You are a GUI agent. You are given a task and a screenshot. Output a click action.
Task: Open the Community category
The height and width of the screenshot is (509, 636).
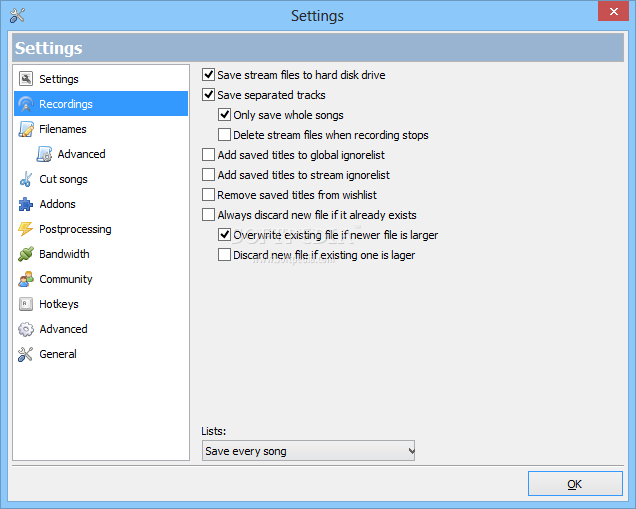(x=101, y=279)
